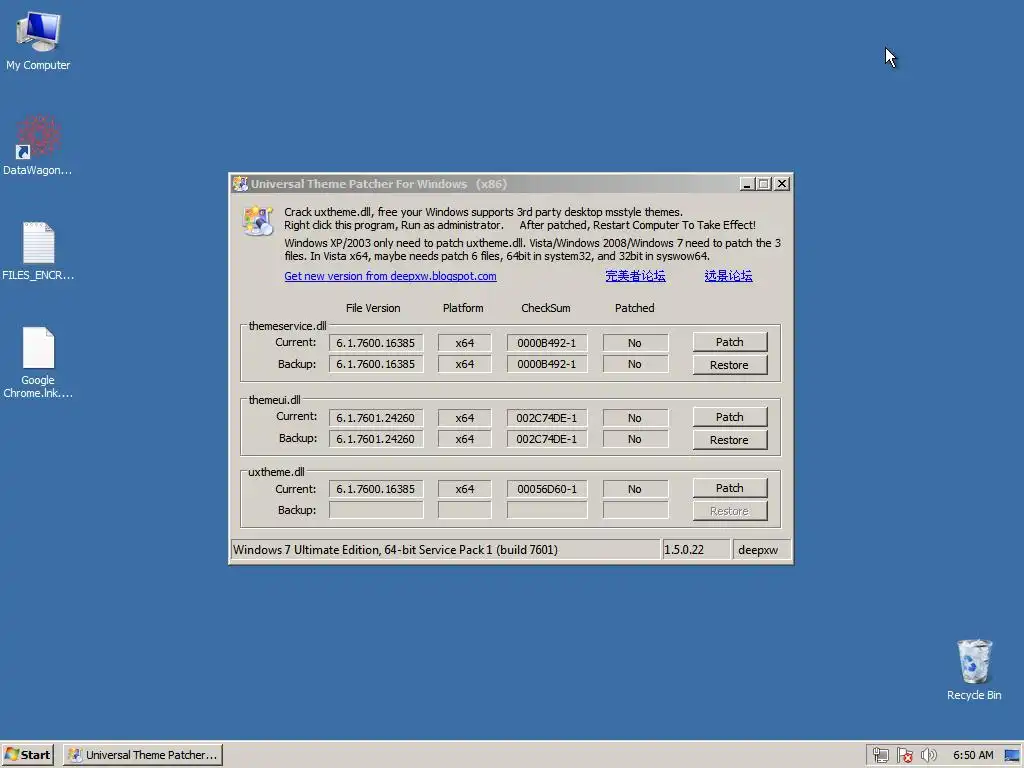
Task: Click themeservice.dll backup checksum 0000B492-1 field
Action: pyautogui.click(x=547, y=364)
